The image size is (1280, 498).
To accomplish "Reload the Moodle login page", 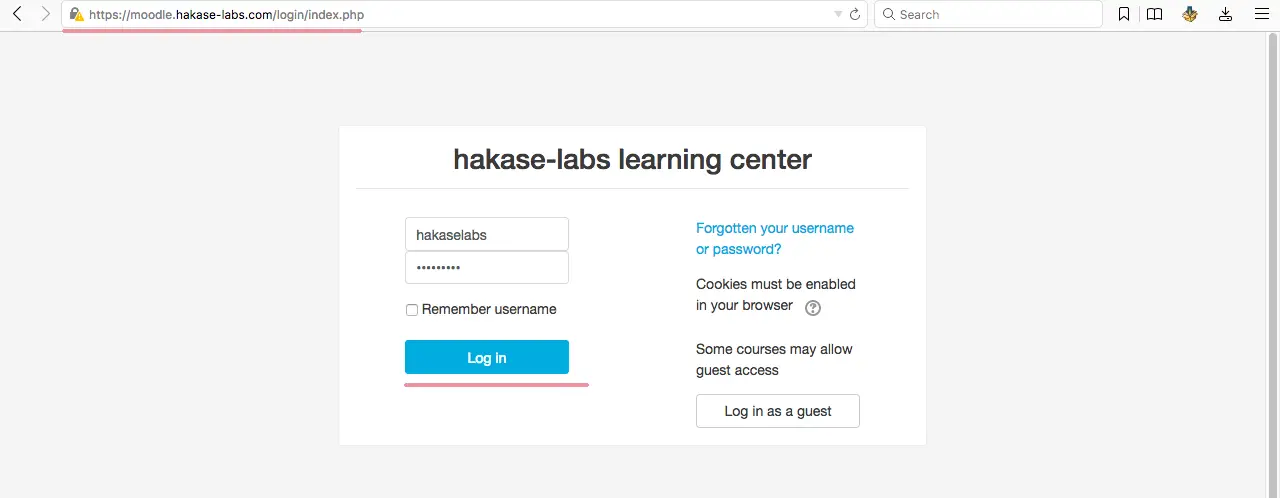I will pos(855,15).
